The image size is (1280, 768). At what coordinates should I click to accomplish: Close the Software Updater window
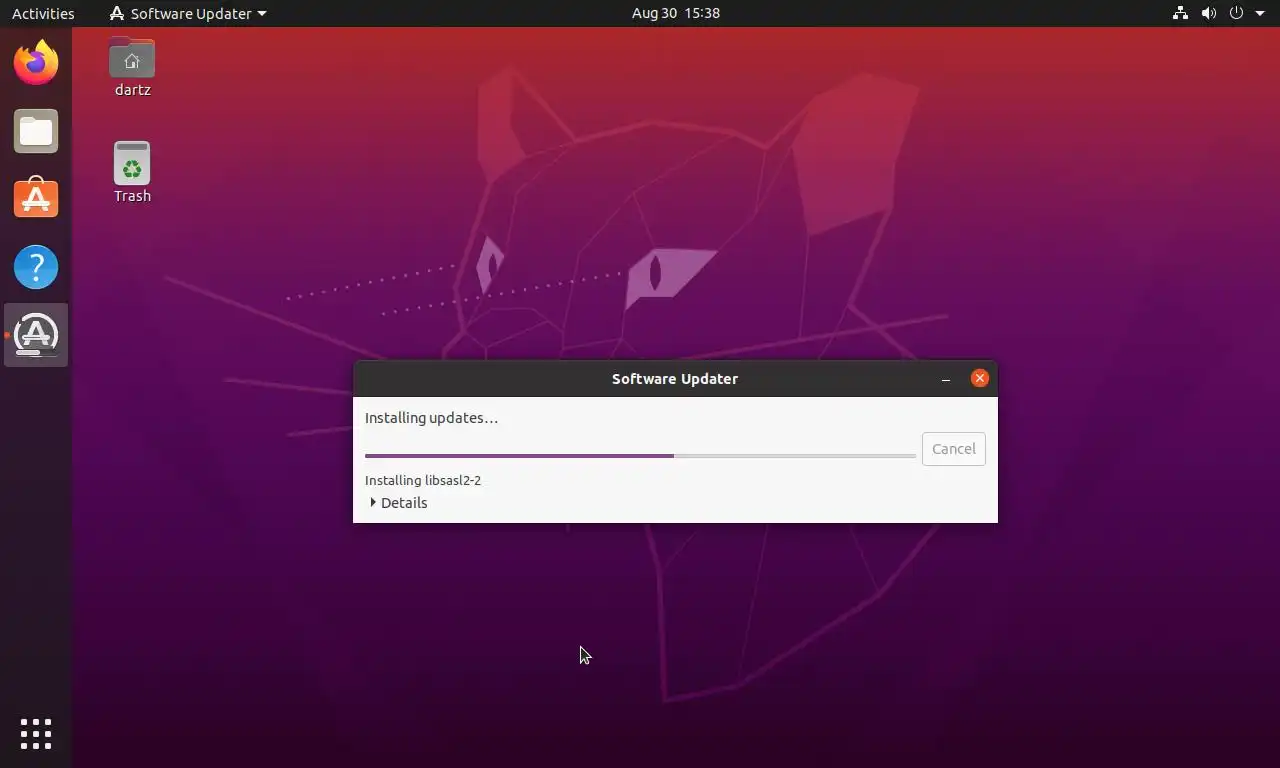click(980, 378)
